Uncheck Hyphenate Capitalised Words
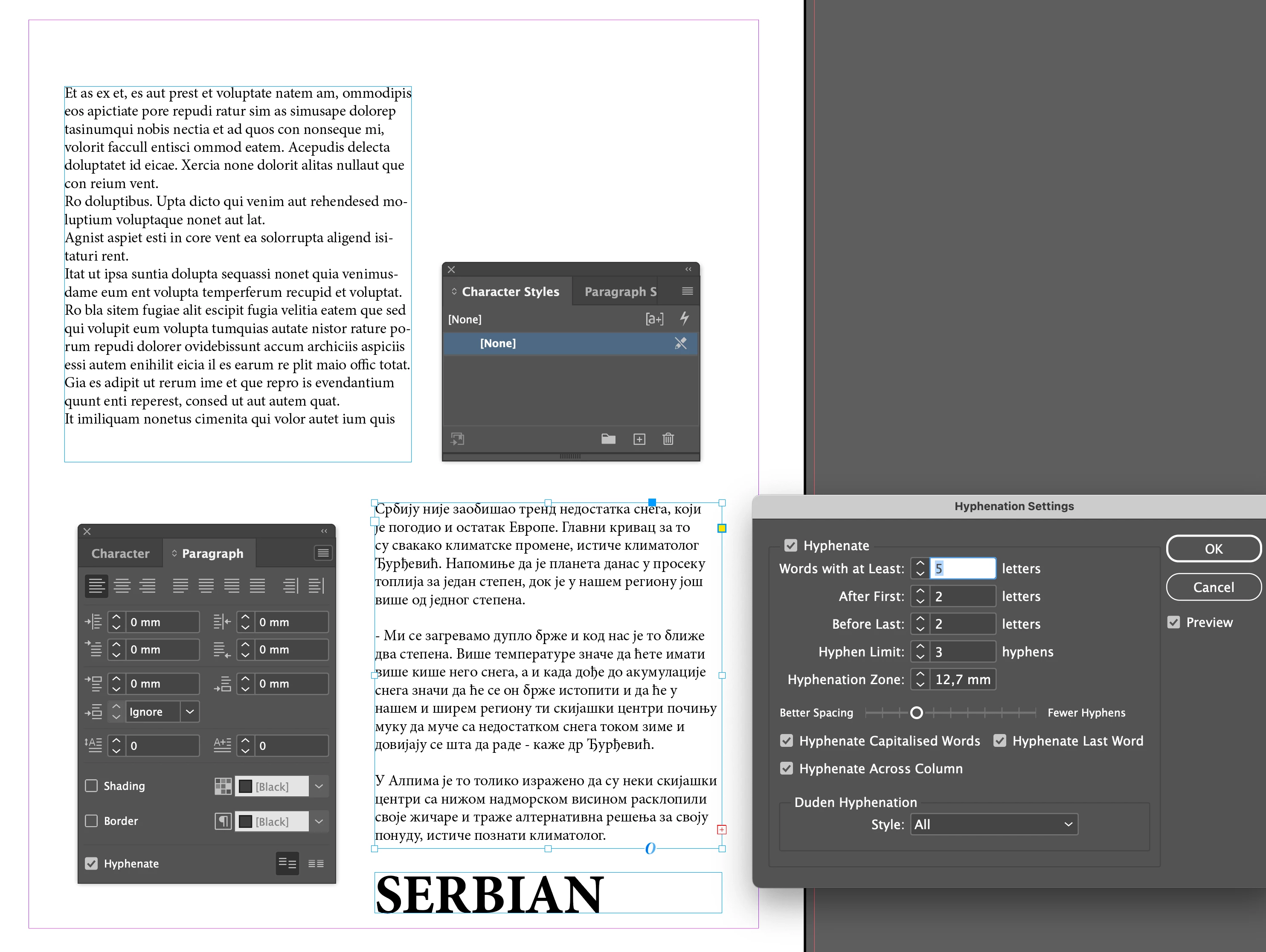This screenshot has height=952, width=1266. coord(787,741)
